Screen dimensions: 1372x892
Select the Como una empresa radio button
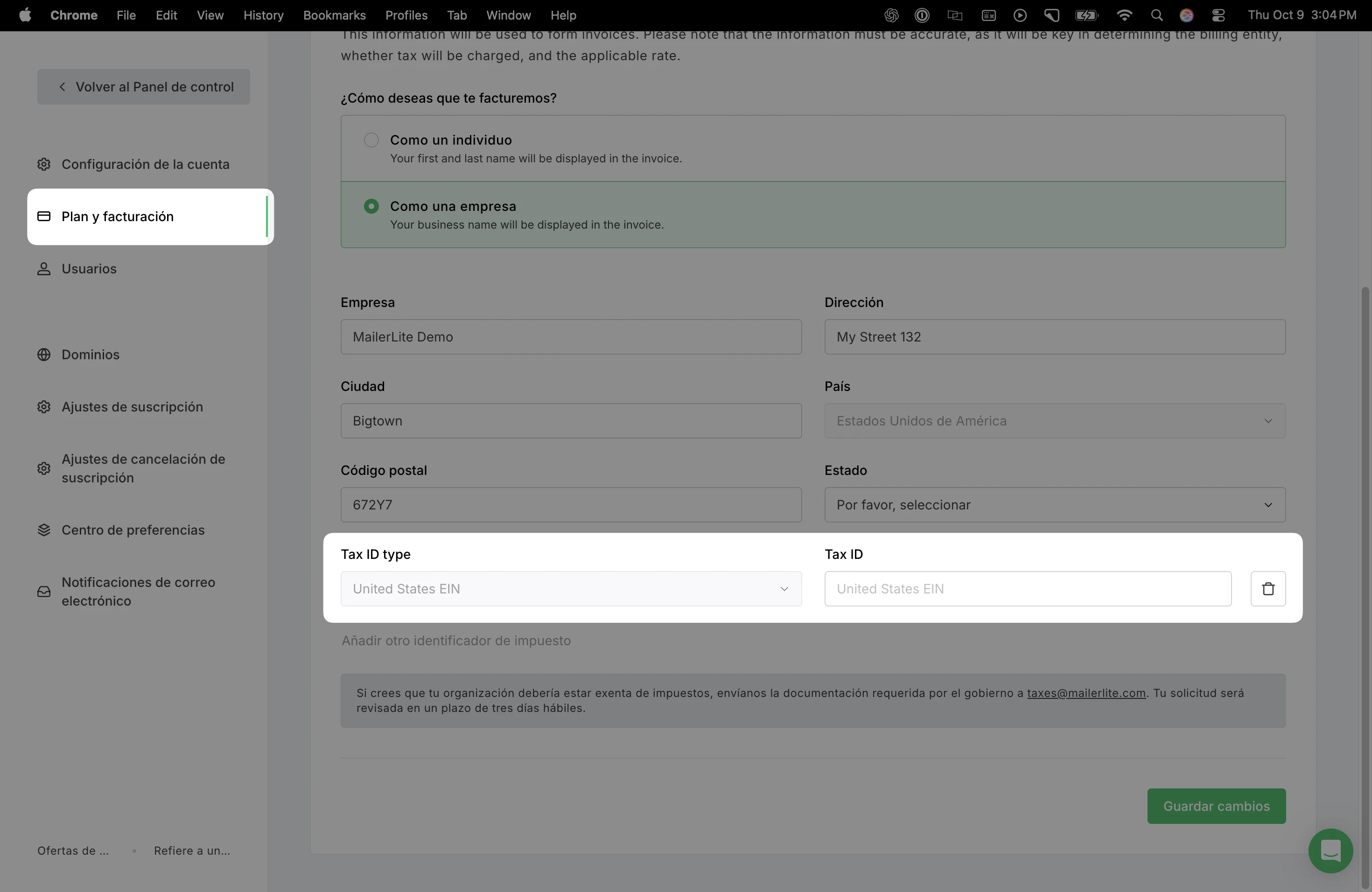click(x=371, y=206)
